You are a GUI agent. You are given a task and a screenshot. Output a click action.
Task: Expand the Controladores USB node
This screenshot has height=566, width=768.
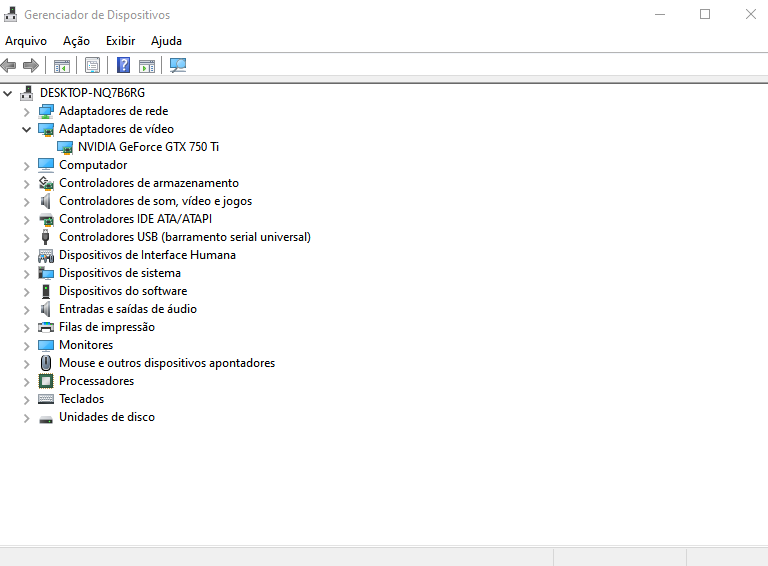click(26, 237)
